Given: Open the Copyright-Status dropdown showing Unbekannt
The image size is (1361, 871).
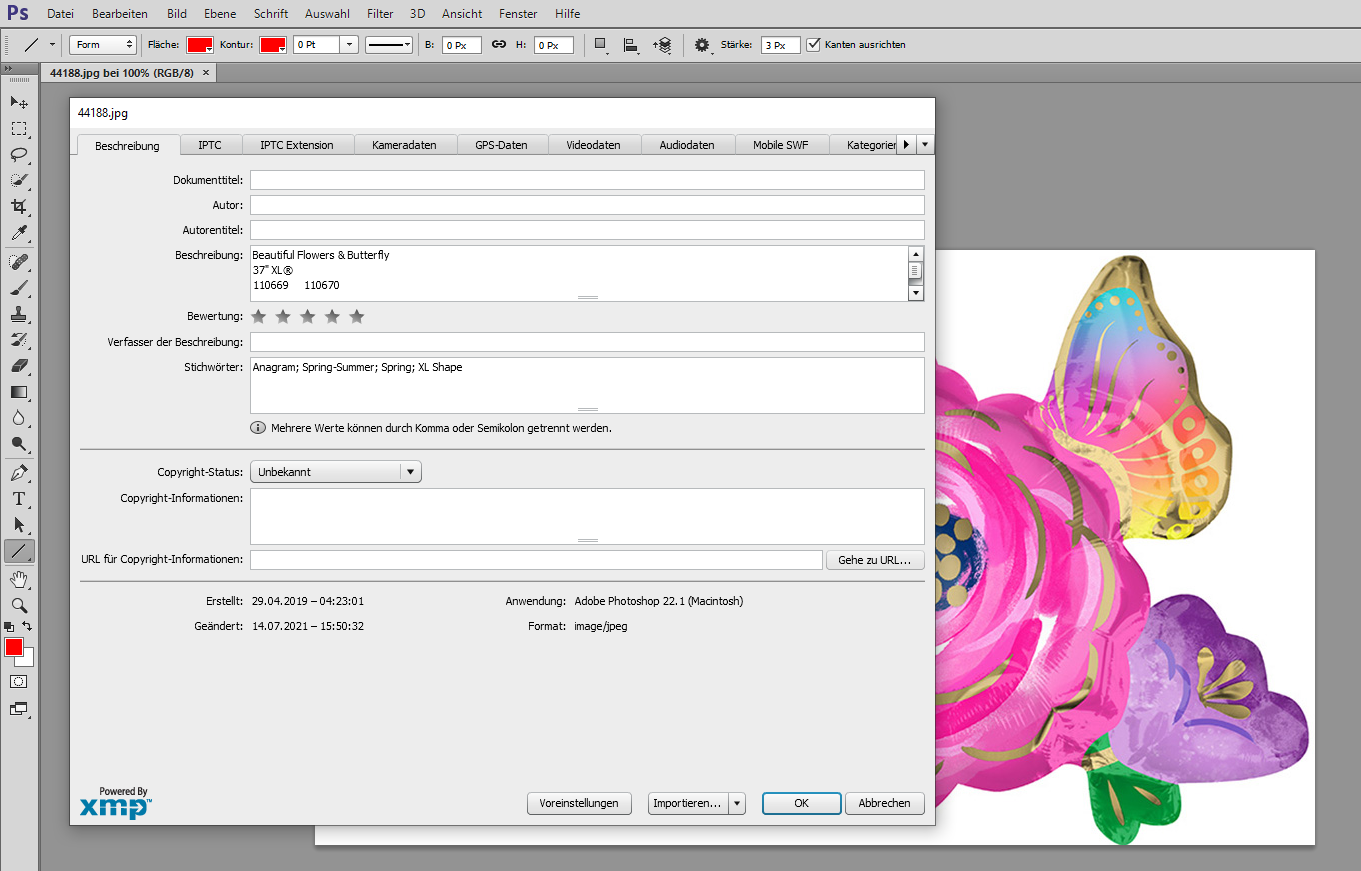Looking at the screenshot, I should [x=410, y=471].
